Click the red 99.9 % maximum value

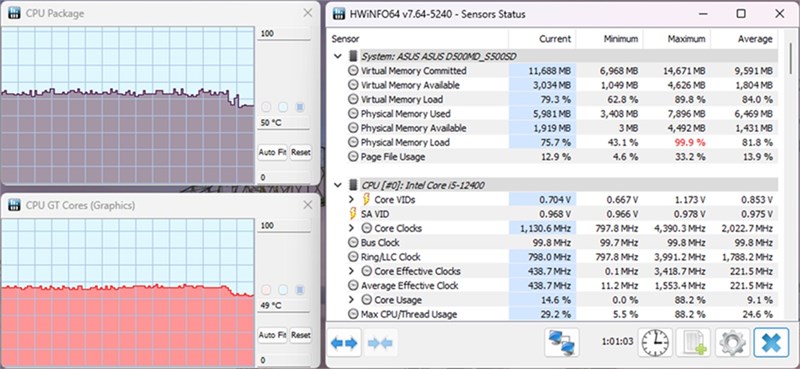pos(689,142)
